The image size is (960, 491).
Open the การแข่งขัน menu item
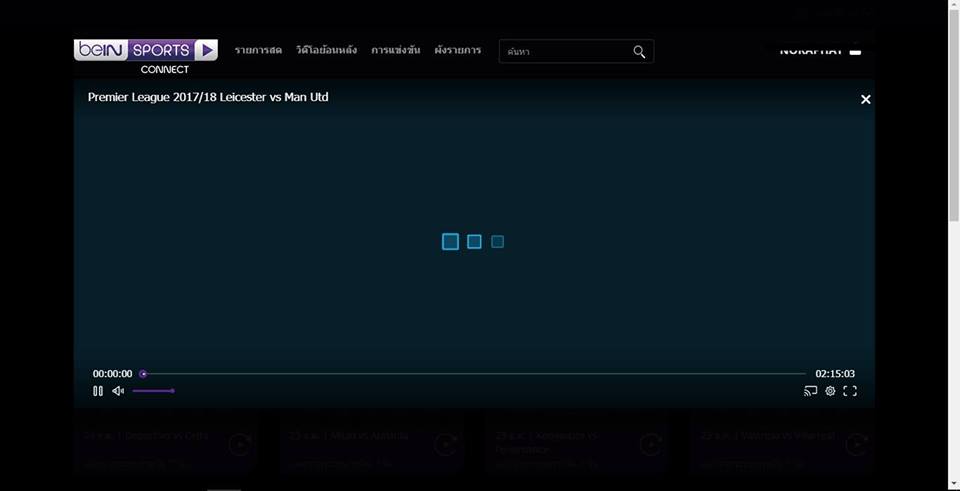(x=396, y=50)
